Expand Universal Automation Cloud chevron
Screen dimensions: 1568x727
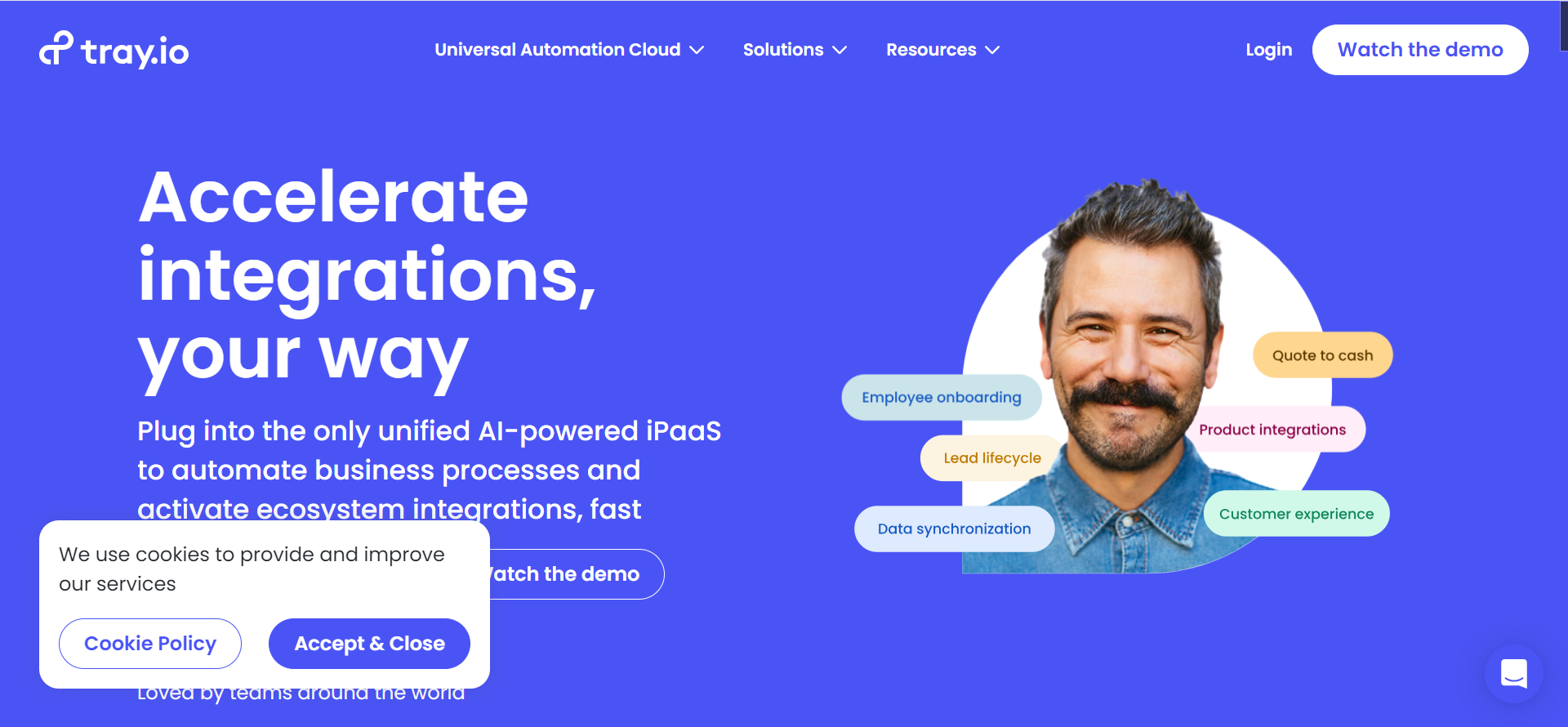pos(697,51)
